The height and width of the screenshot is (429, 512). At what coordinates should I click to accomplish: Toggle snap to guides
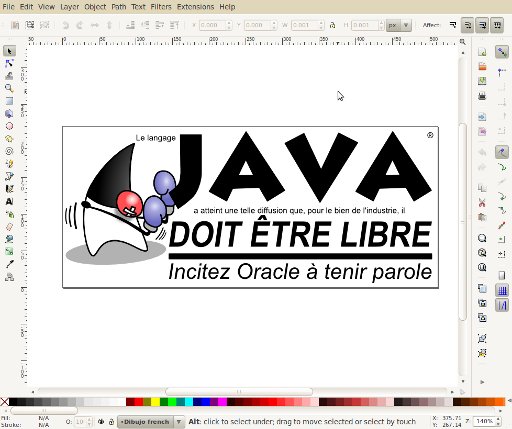tap(502, 305)
